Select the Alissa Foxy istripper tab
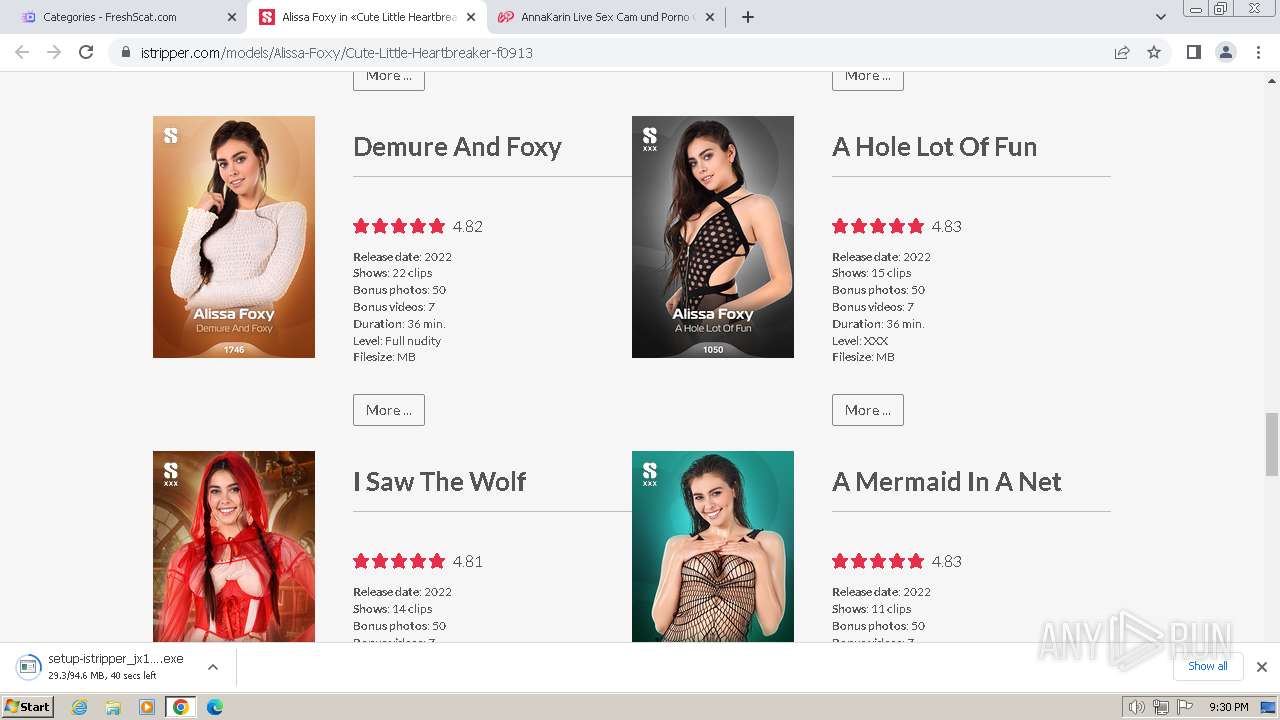 point(367,17)
